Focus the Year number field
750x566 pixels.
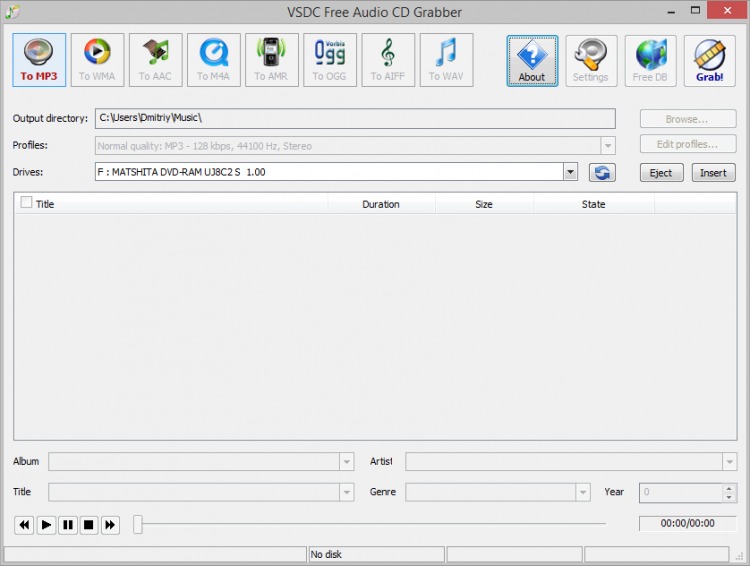click(681, 492)
